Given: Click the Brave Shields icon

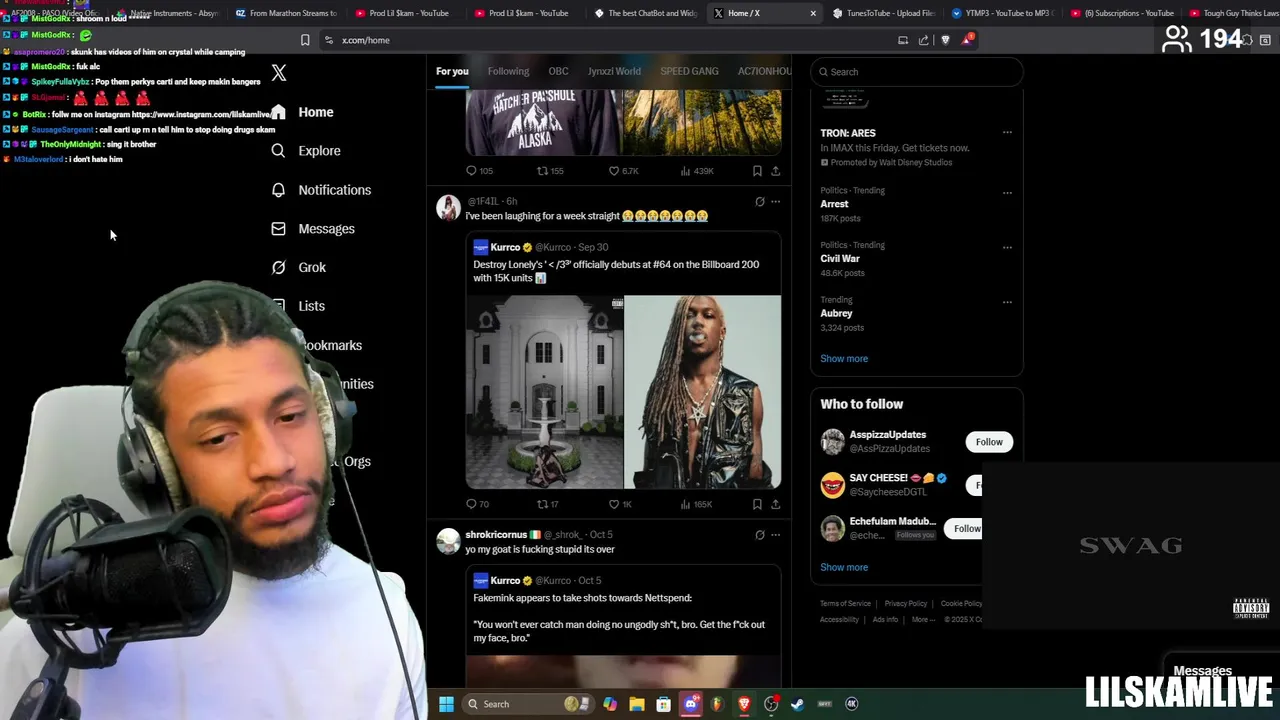Looking at the screenshot, I should tap(945, 40).
